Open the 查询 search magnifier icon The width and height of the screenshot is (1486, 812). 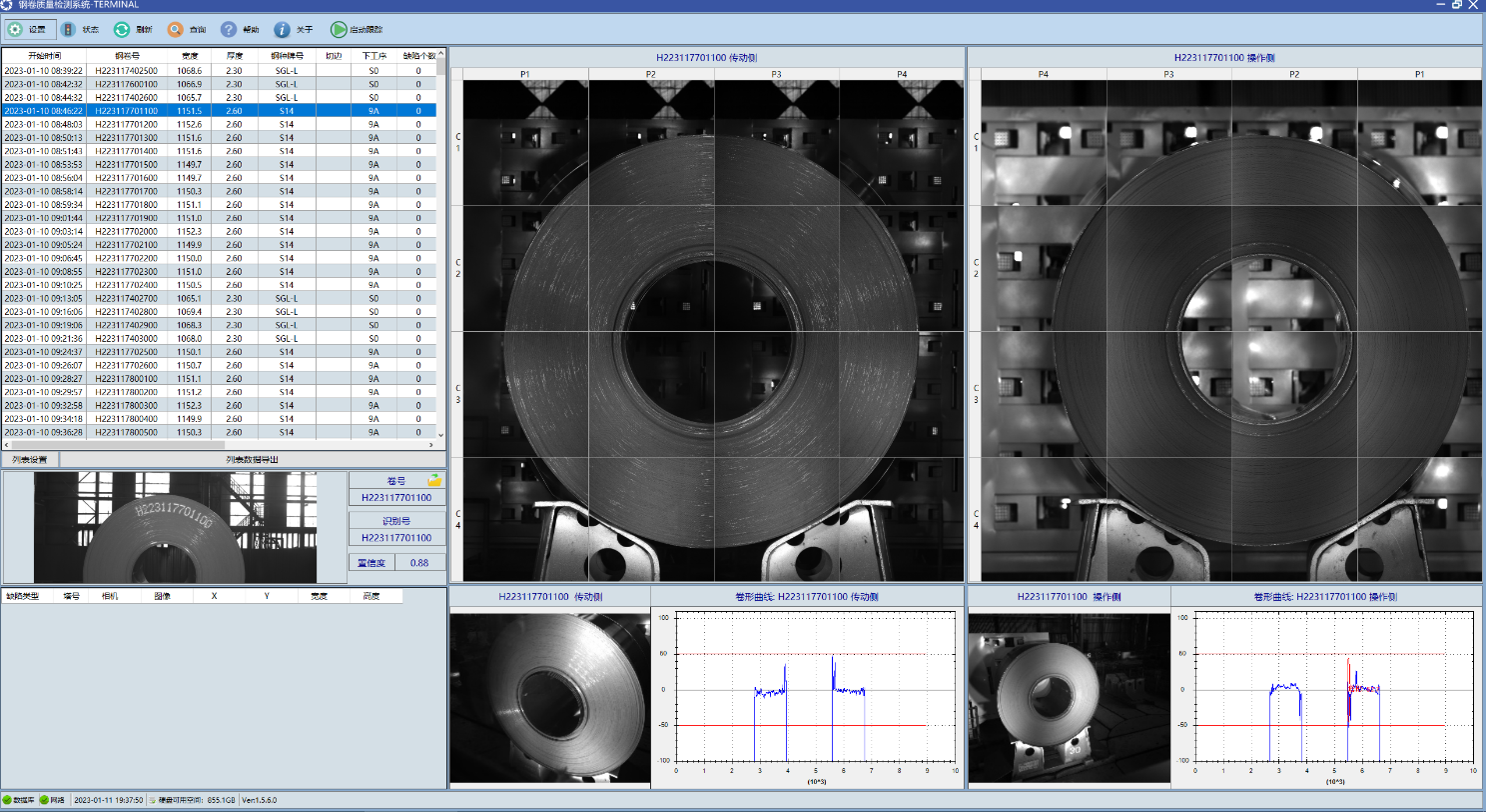click(x=175, y=30)
